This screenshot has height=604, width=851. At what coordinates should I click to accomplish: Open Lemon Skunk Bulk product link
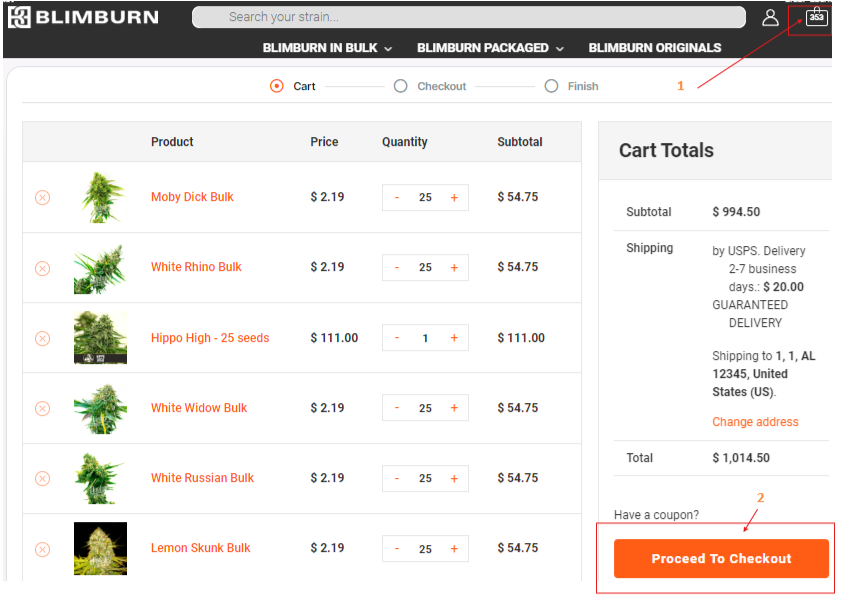pyautogui.click(x=200, y=548)
